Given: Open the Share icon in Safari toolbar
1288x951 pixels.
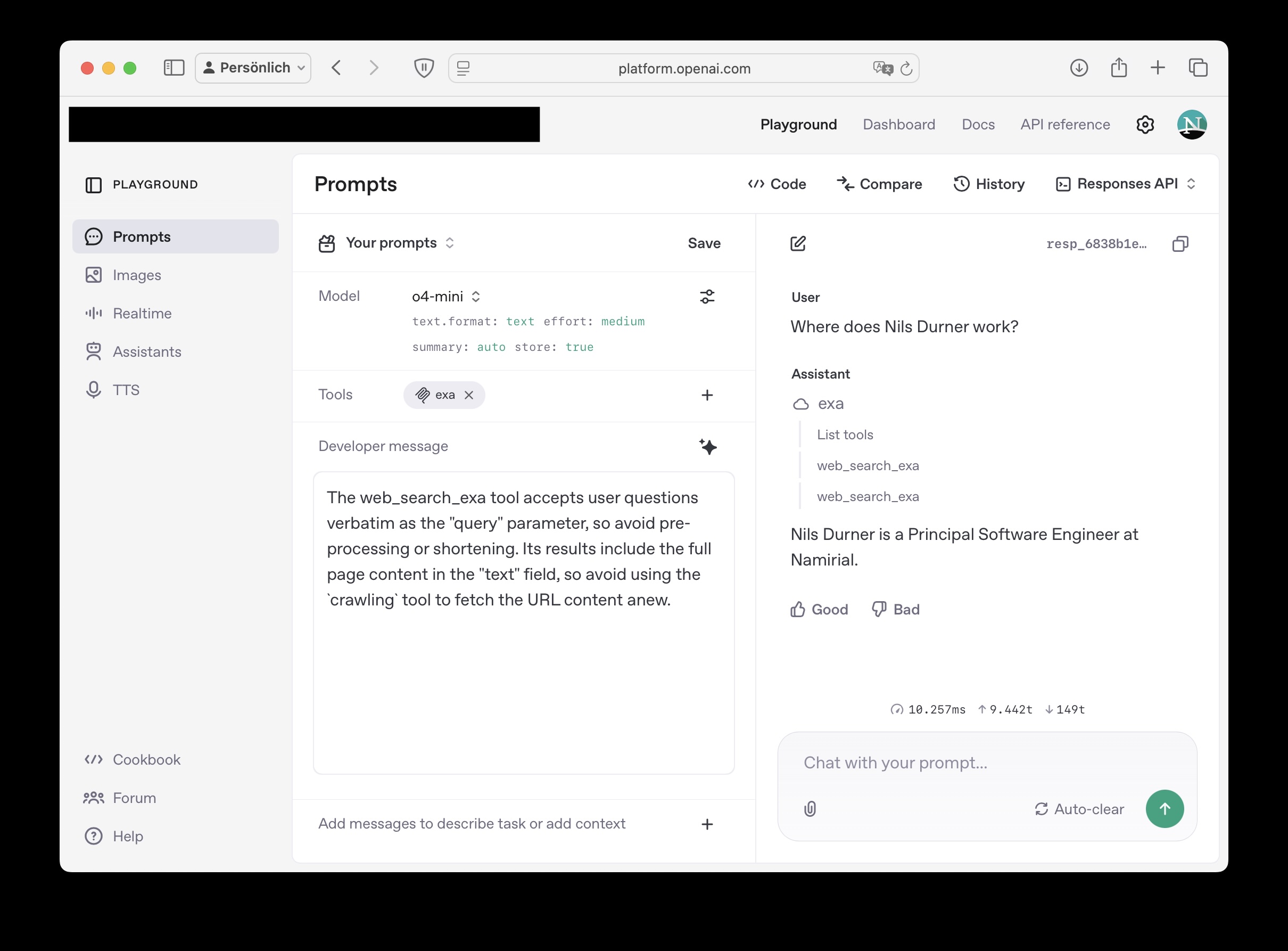Looking at the screenshot, I should tap(1119, 68).
